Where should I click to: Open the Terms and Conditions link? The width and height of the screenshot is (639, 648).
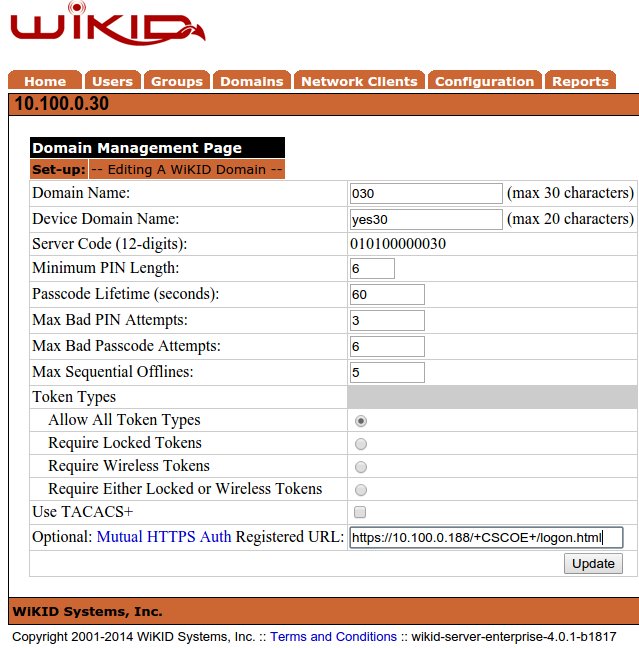point(333,637)
